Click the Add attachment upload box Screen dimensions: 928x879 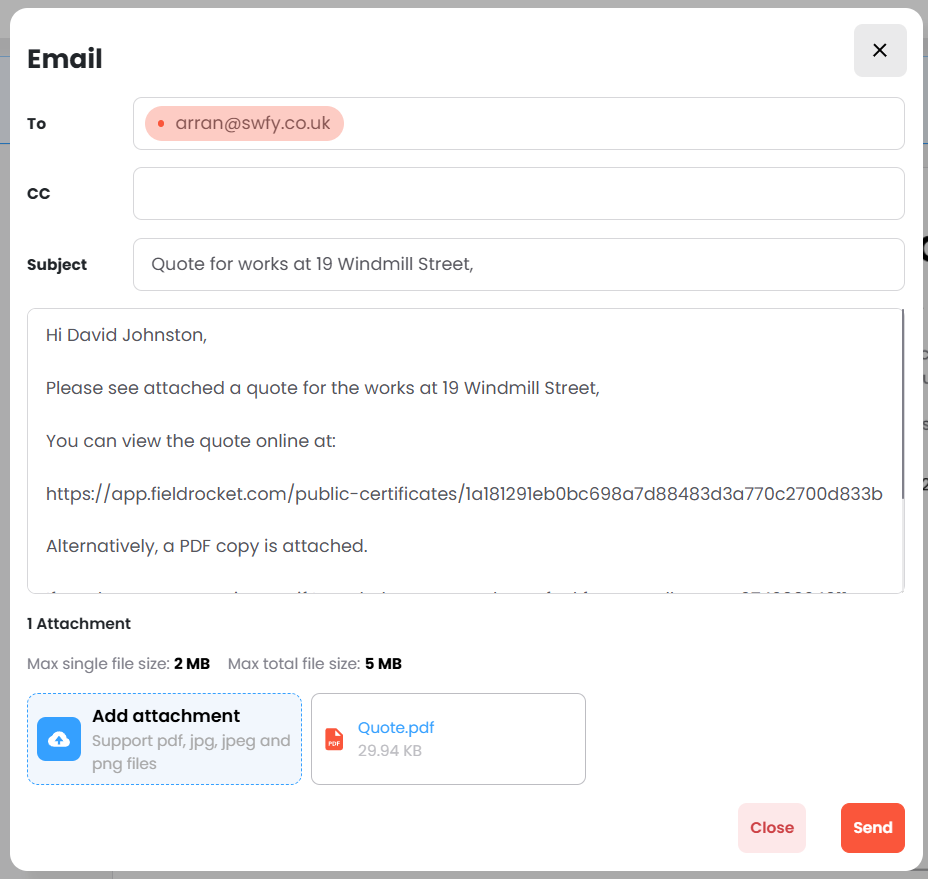pyautogui.click(x=165, y=739)
